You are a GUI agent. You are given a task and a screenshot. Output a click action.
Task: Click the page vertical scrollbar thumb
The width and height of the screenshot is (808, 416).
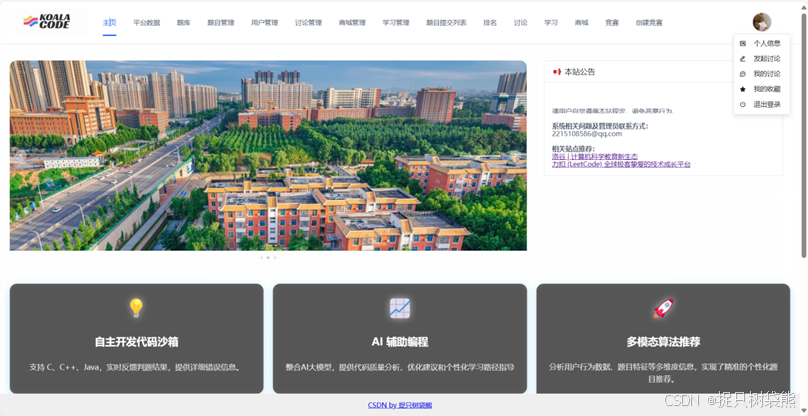pyautogui.click(x=803, y=134)
